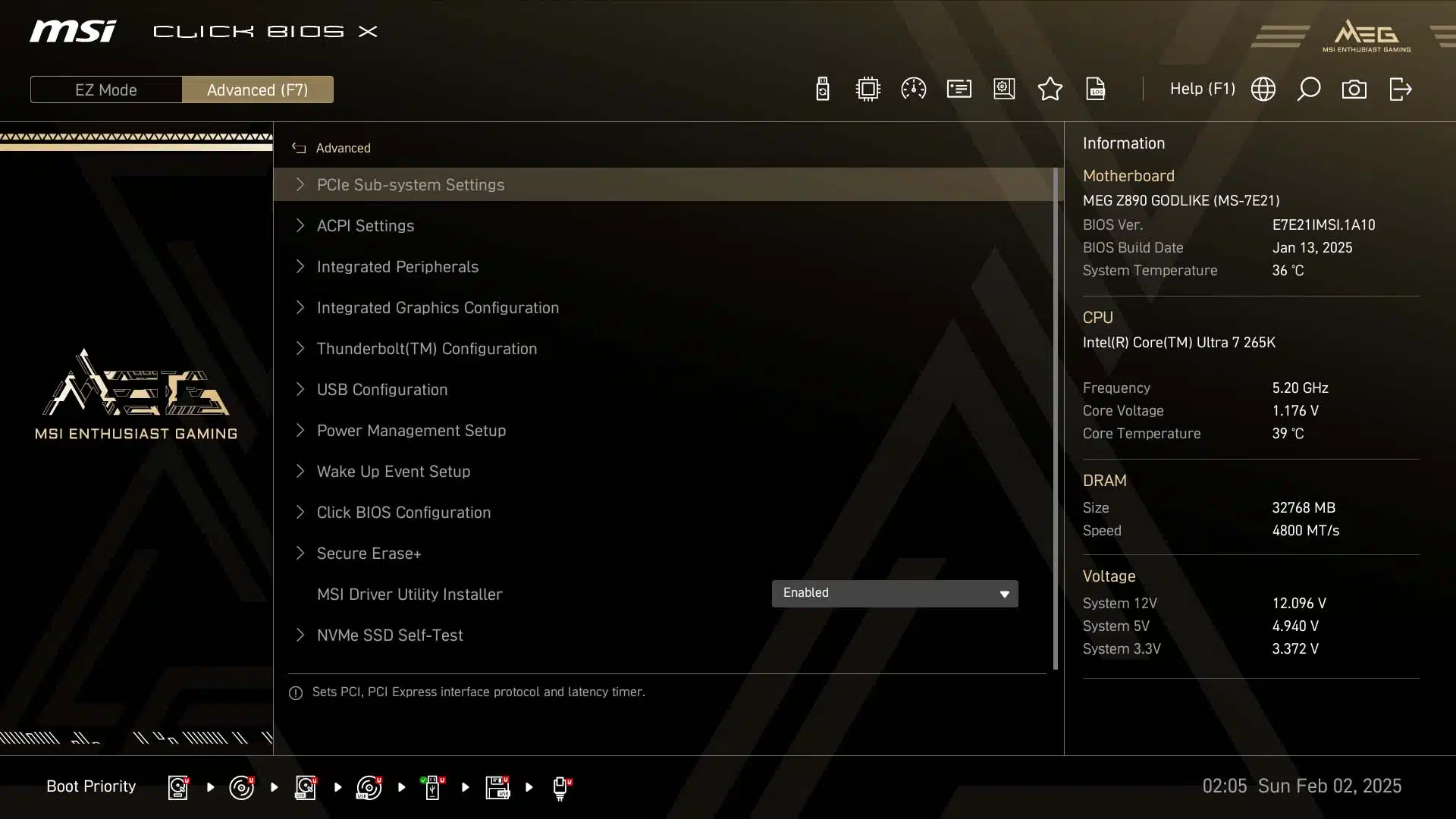Expand Integrated Graphics Configuration

[664, 307]
